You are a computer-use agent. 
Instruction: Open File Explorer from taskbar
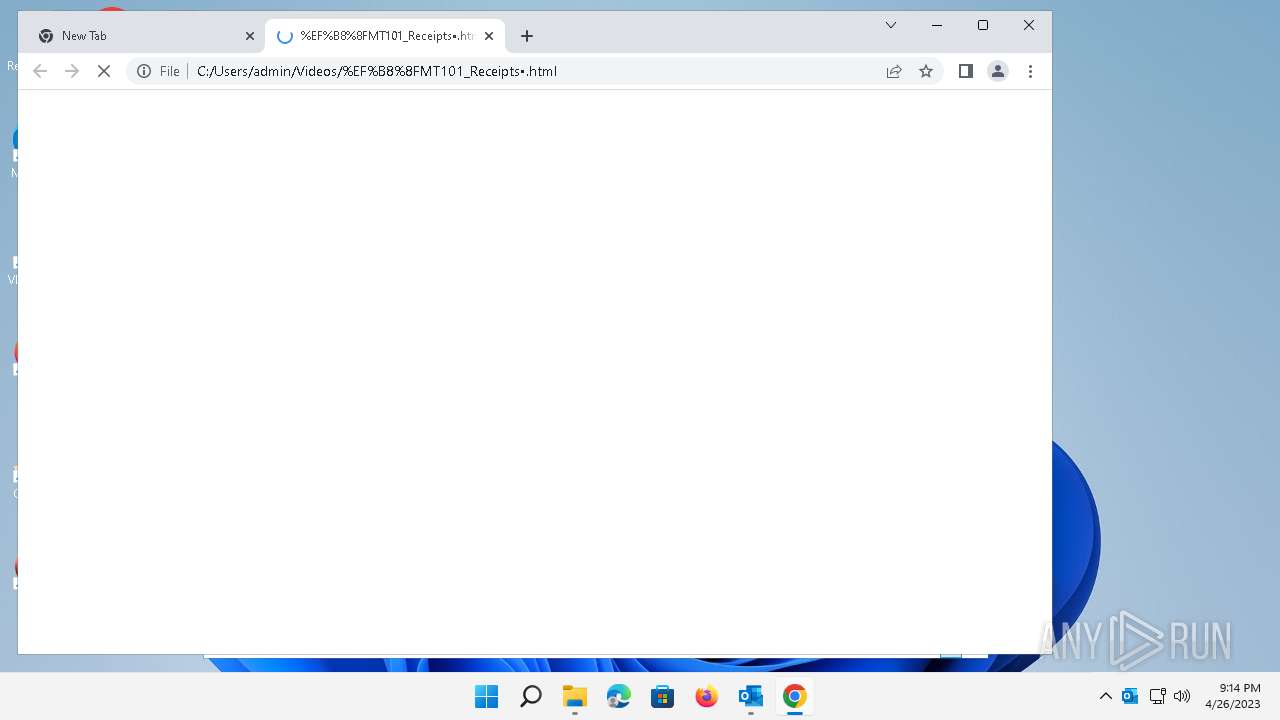(575, 696)
